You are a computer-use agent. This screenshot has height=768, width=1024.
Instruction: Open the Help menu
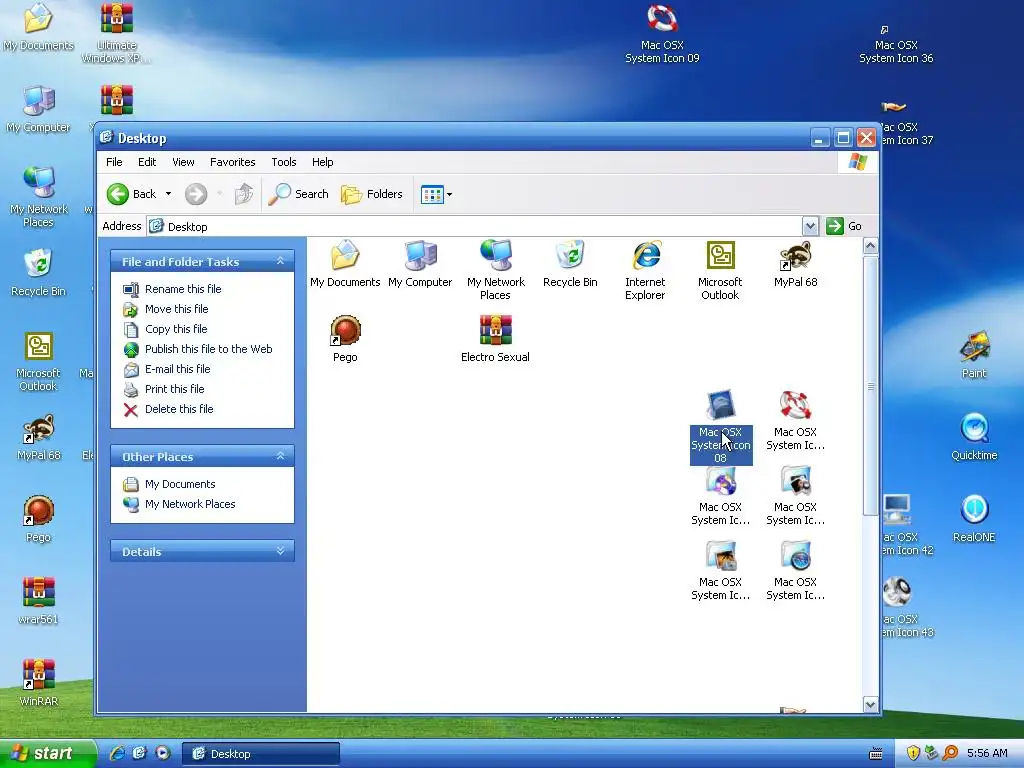point(323,162)
